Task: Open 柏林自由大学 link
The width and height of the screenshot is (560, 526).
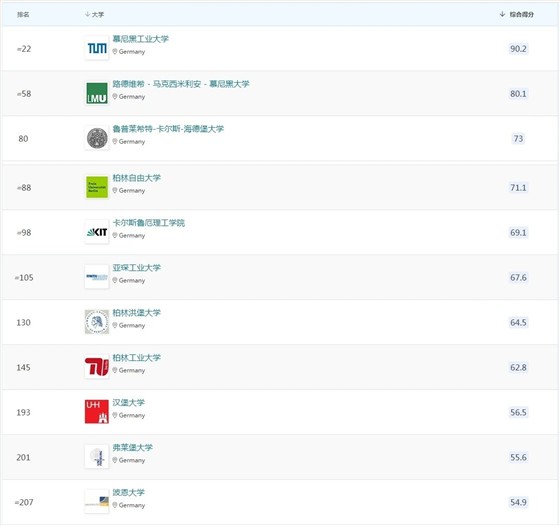Action: [136, 178]
